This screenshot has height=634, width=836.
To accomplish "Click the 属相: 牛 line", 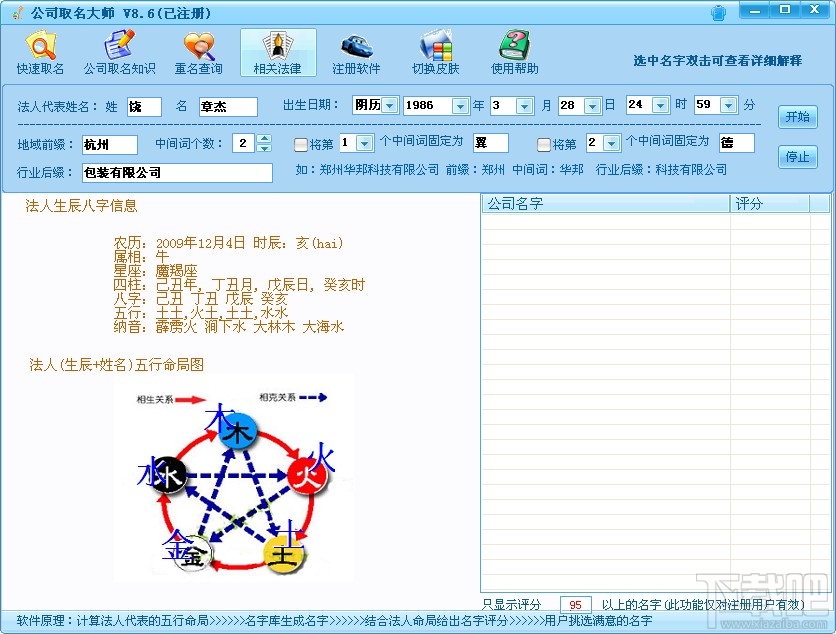I will click(x=141, y=257).
